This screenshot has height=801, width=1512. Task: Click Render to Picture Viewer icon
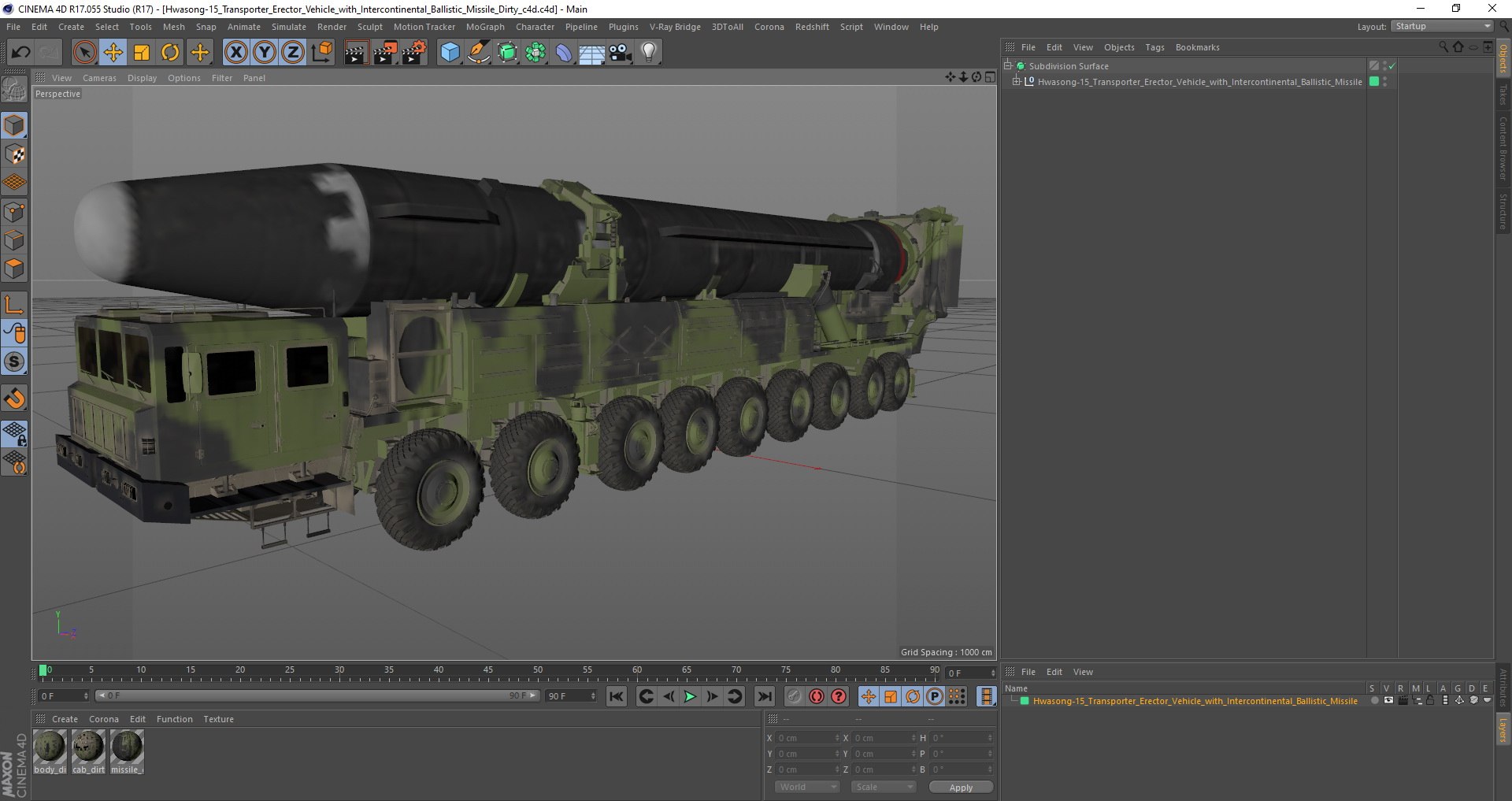(385, 53)
